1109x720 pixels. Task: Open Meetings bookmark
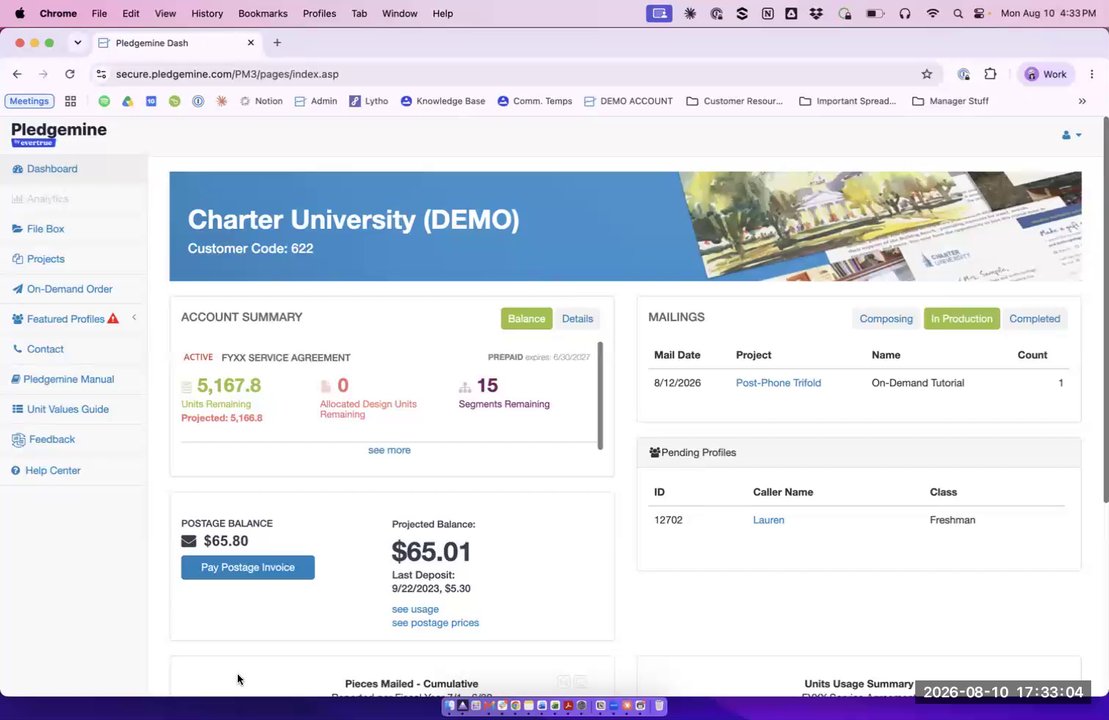point(29,101)
